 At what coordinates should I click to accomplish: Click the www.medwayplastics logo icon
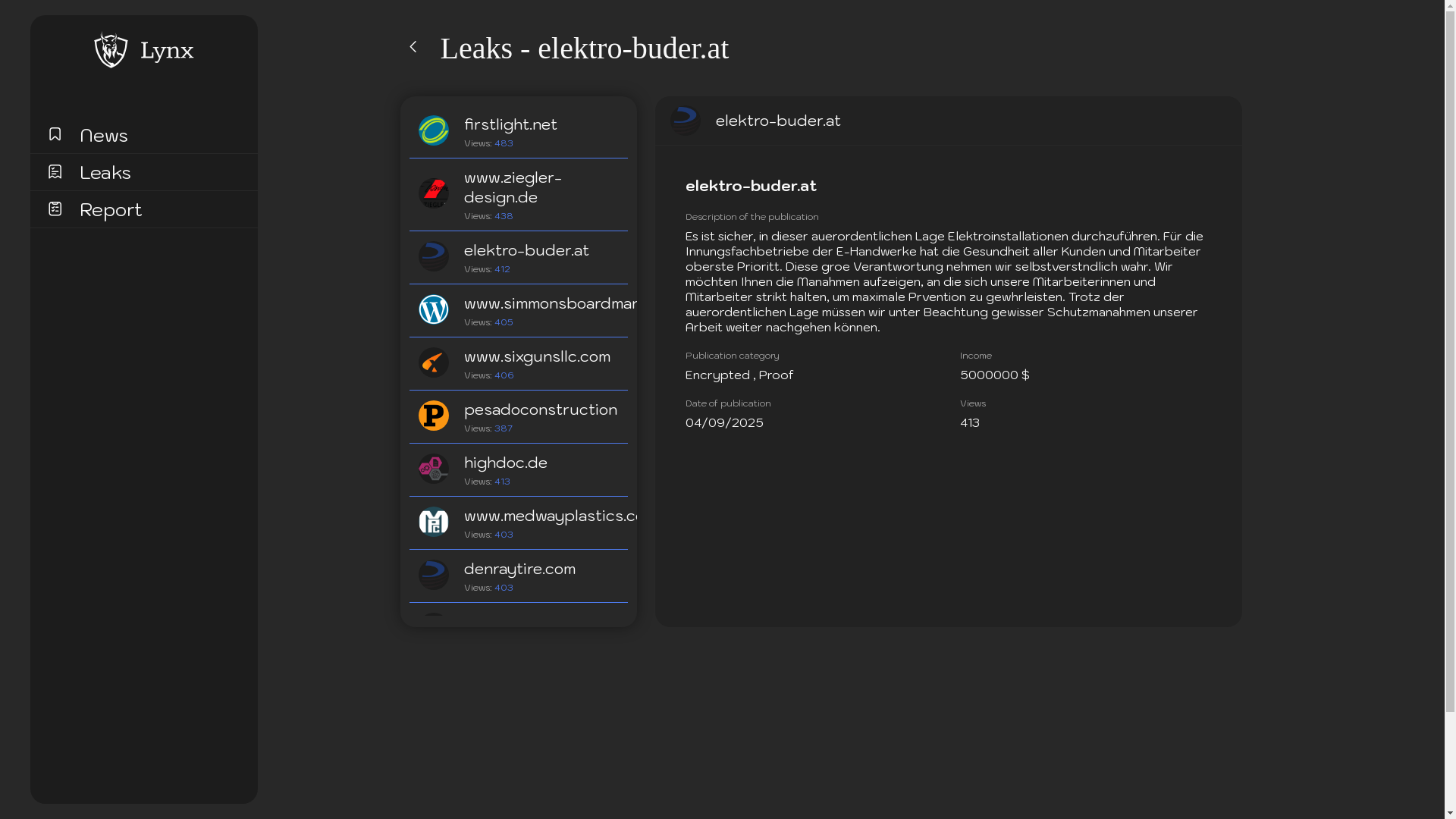[x=433, y=522]
